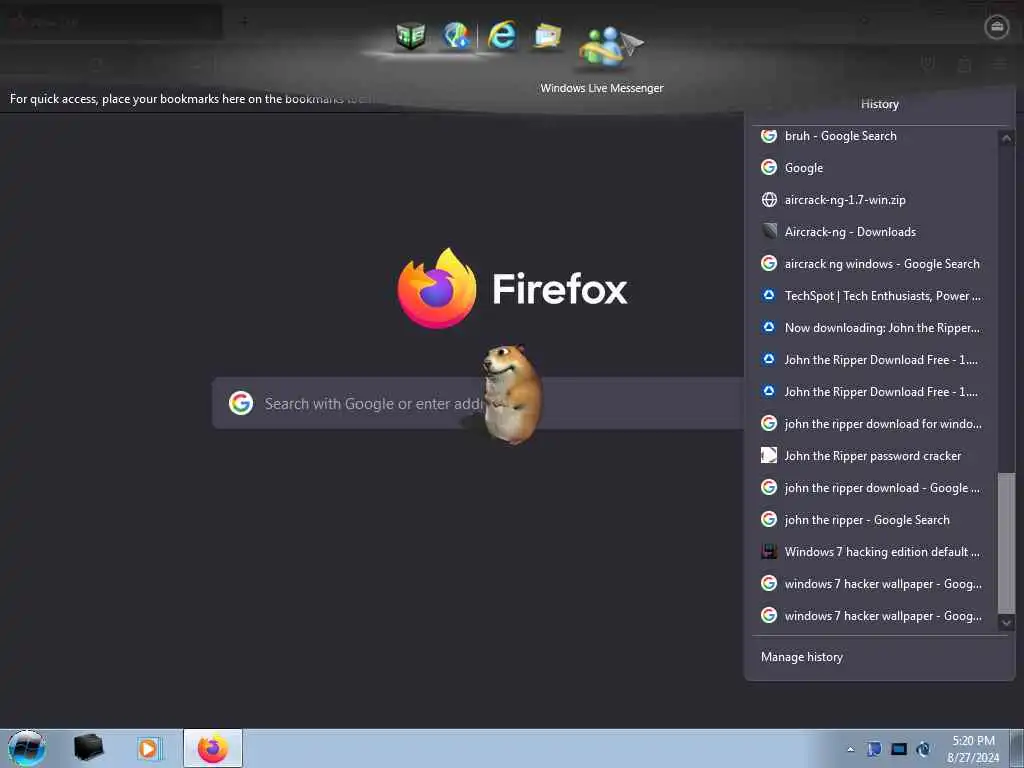The width and height of the screenshot is (1024, 768).
Task: Click the history list scroll-up arrow
Action: [x=1006, y=138]
